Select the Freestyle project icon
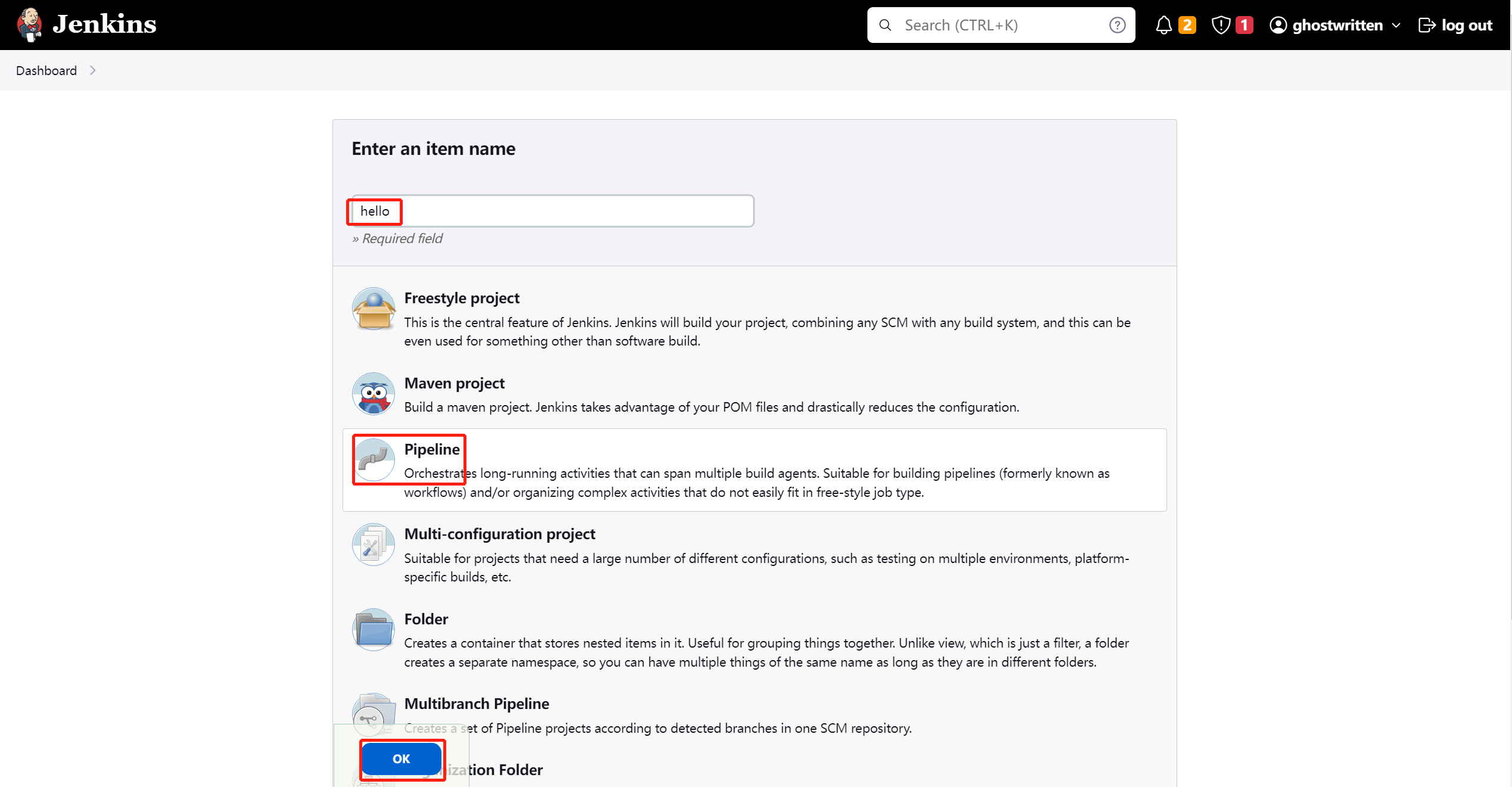Viewport: 1512px width, 787px height. [x=374, y=309]
